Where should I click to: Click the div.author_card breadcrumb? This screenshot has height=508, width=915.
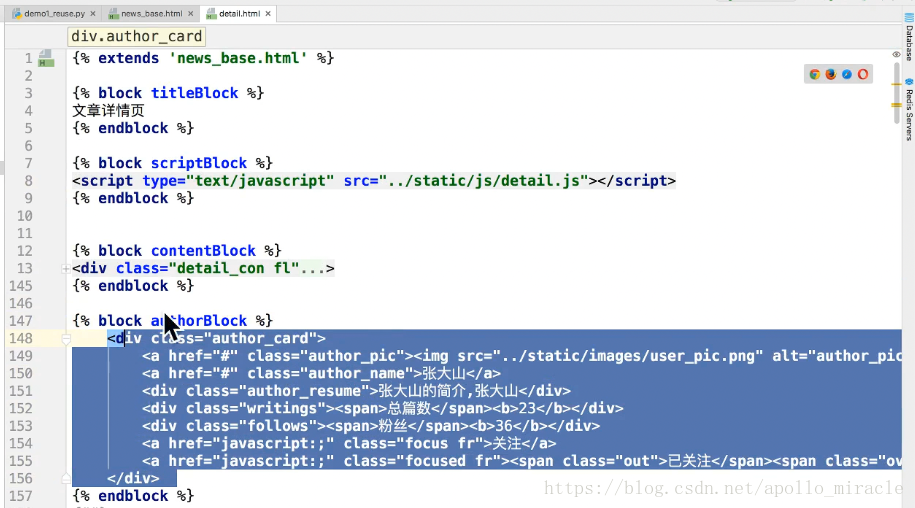click(x=137, y=36)
